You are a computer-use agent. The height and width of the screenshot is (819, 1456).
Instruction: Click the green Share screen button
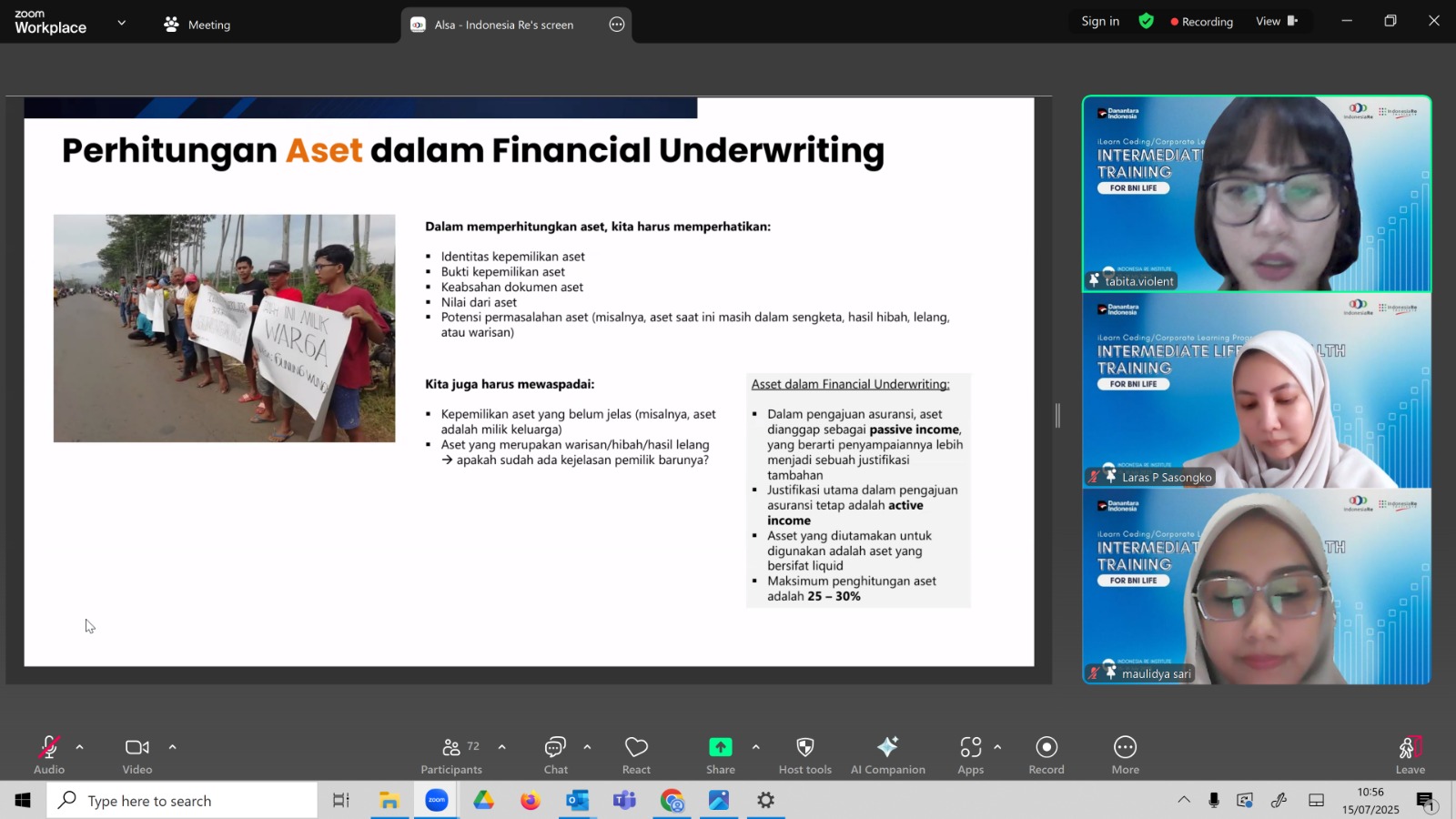pos(721,755)
